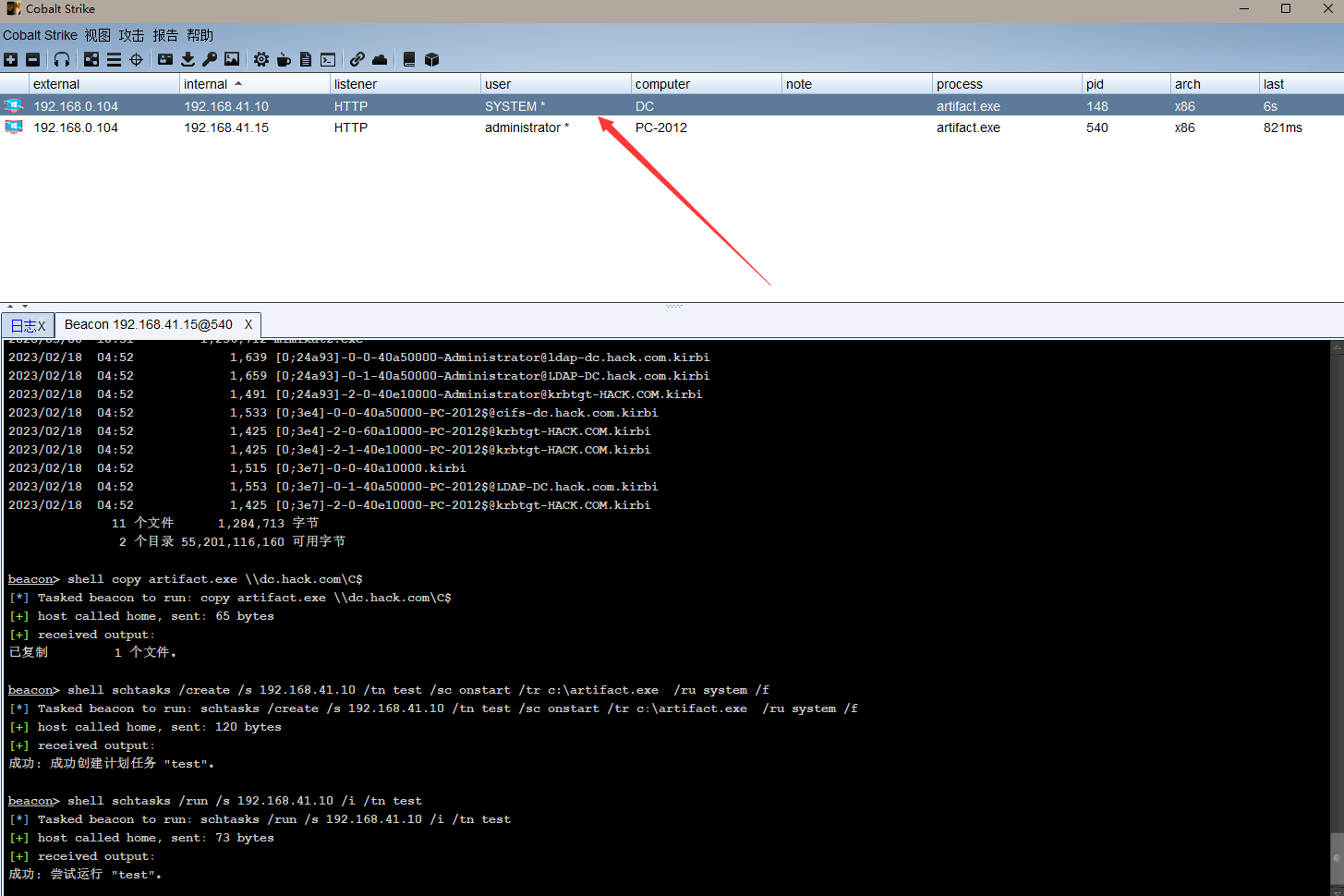Open the 攻击 (Attacks) menu

[131, 35]
